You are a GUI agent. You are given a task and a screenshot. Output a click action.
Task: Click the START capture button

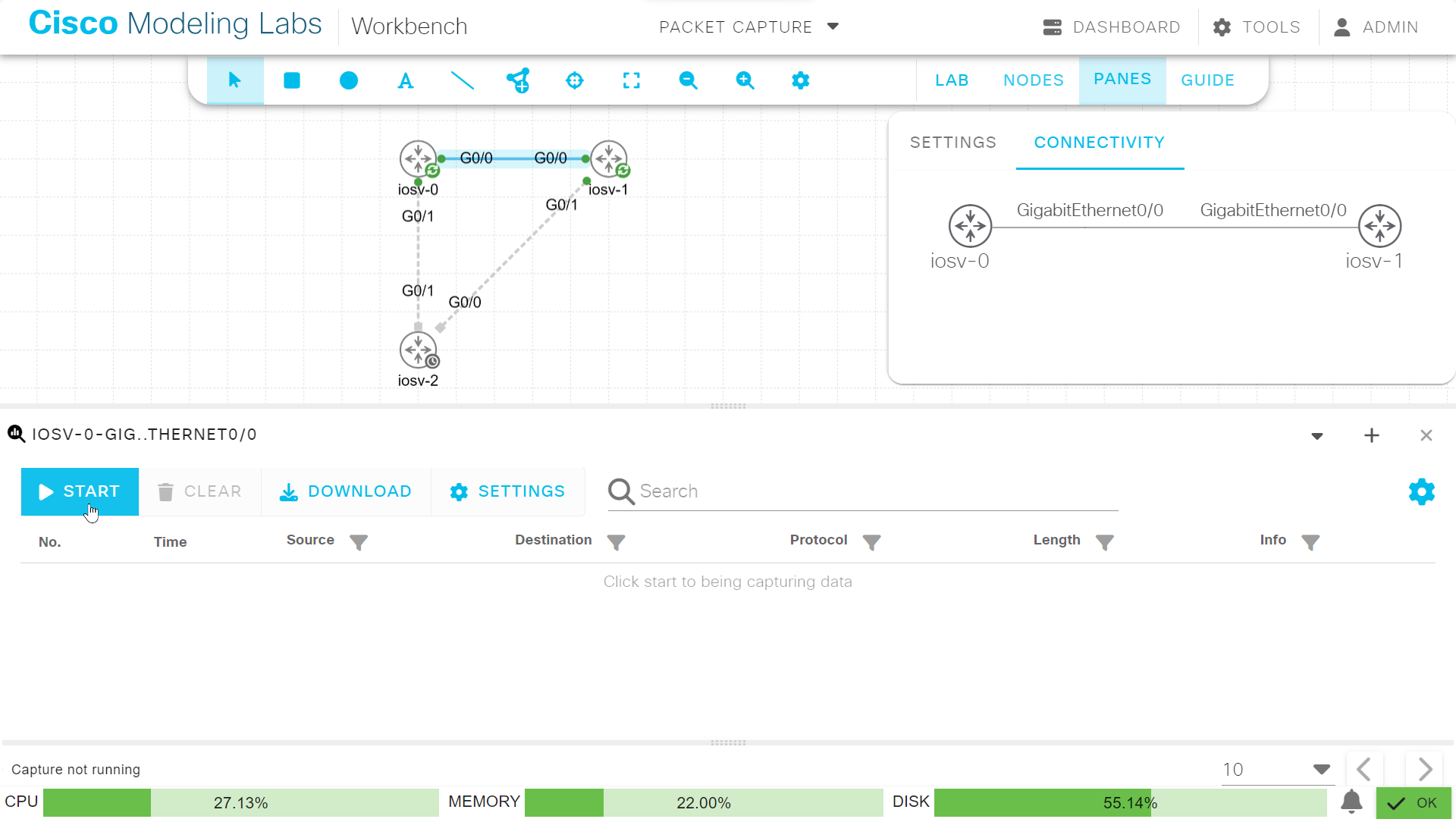pyautogui.click(x=79, y=491)
